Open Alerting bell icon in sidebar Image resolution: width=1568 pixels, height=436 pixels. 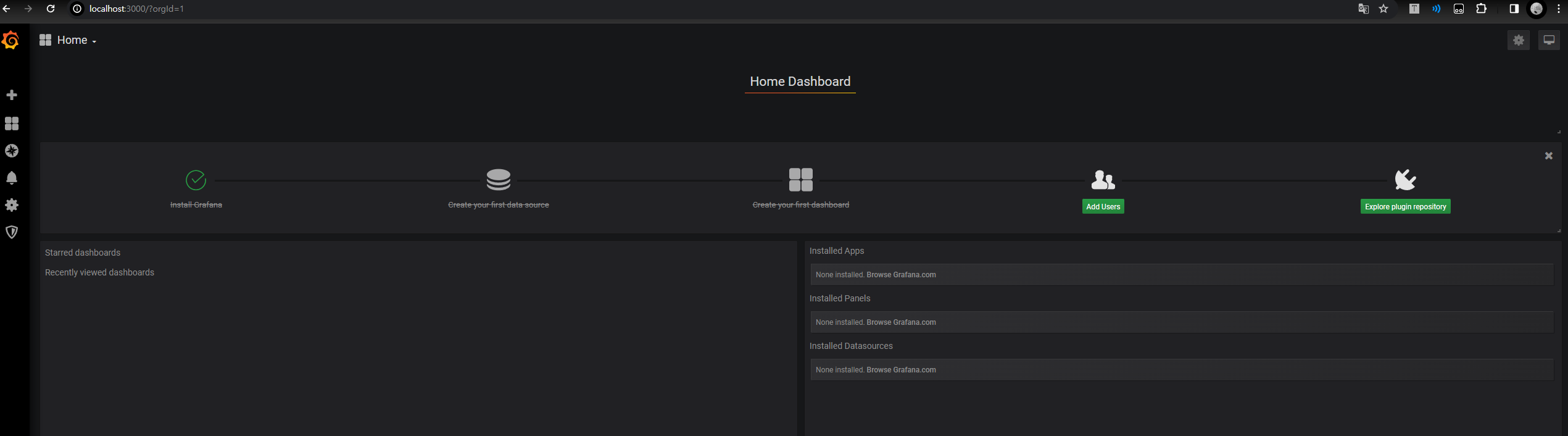click(x=12, y=178)
